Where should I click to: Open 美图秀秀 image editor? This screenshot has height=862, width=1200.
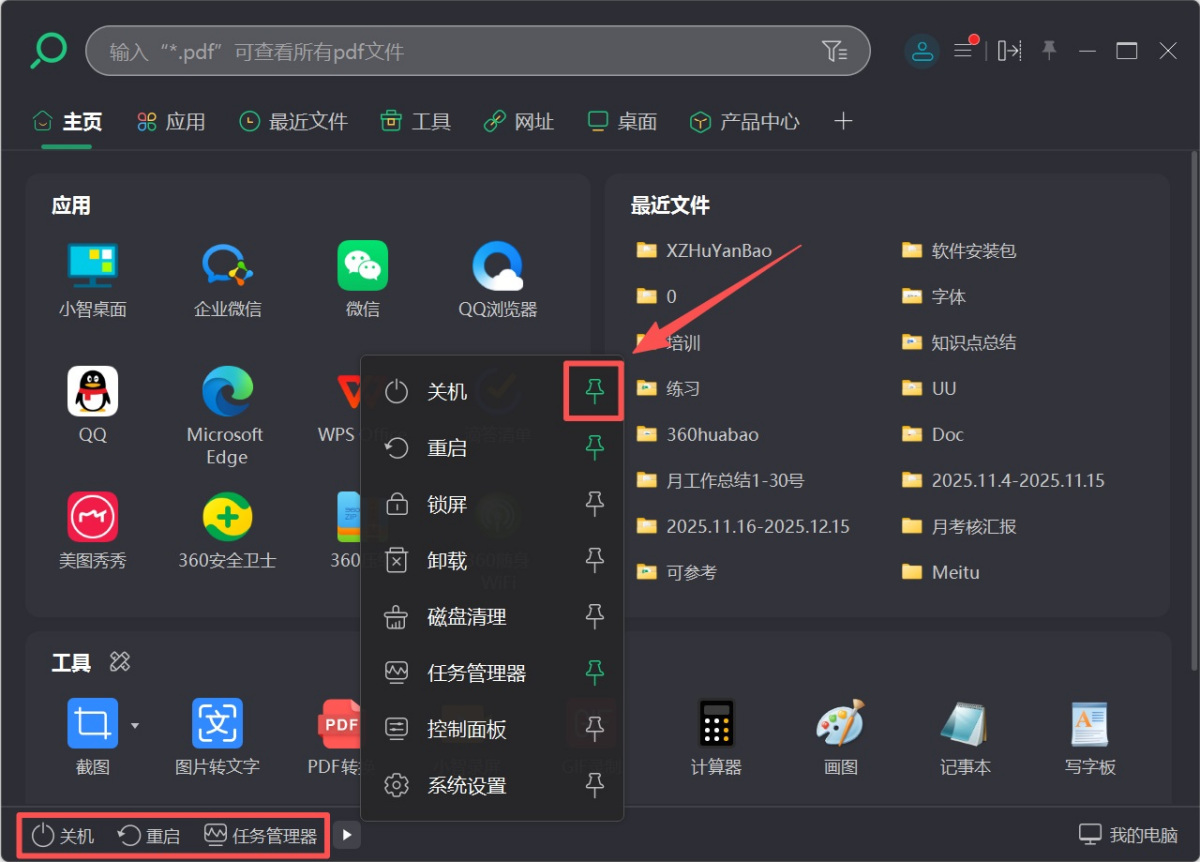pos(92,530)
